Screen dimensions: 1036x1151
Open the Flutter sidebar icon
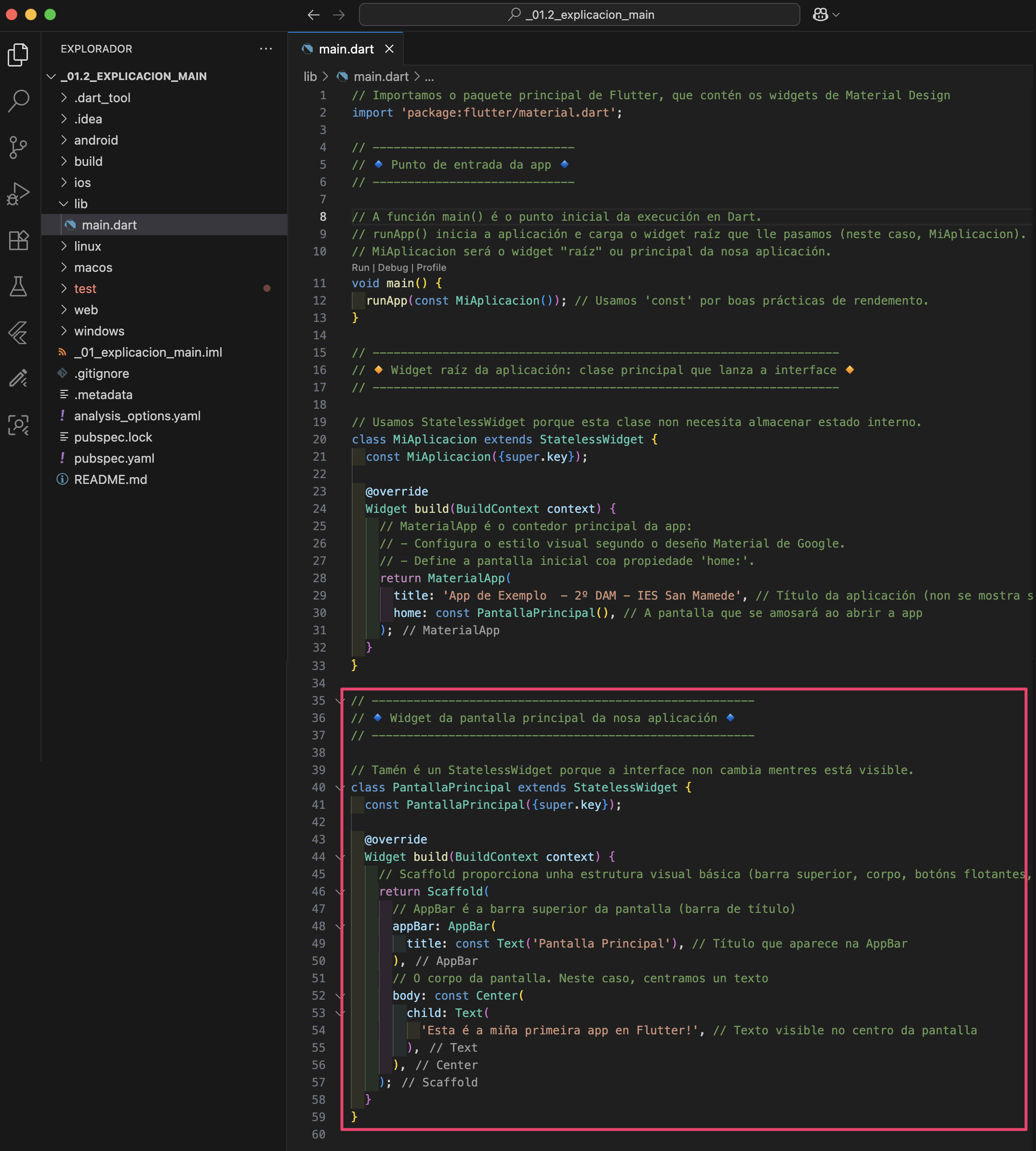(18, 333)
